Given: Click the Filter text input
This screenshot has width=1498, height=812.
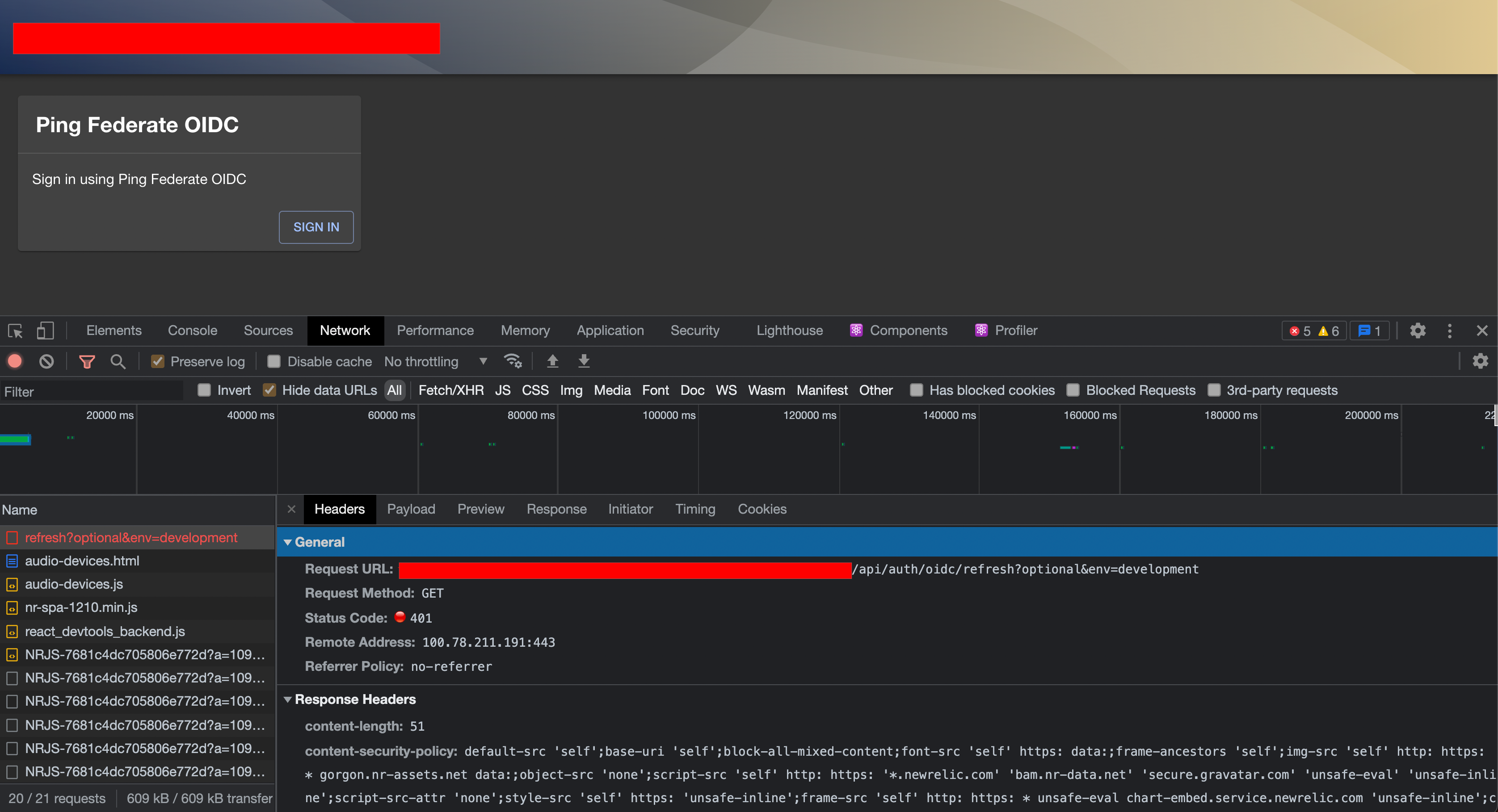Looking at the screenshot, I should [92, 392].
